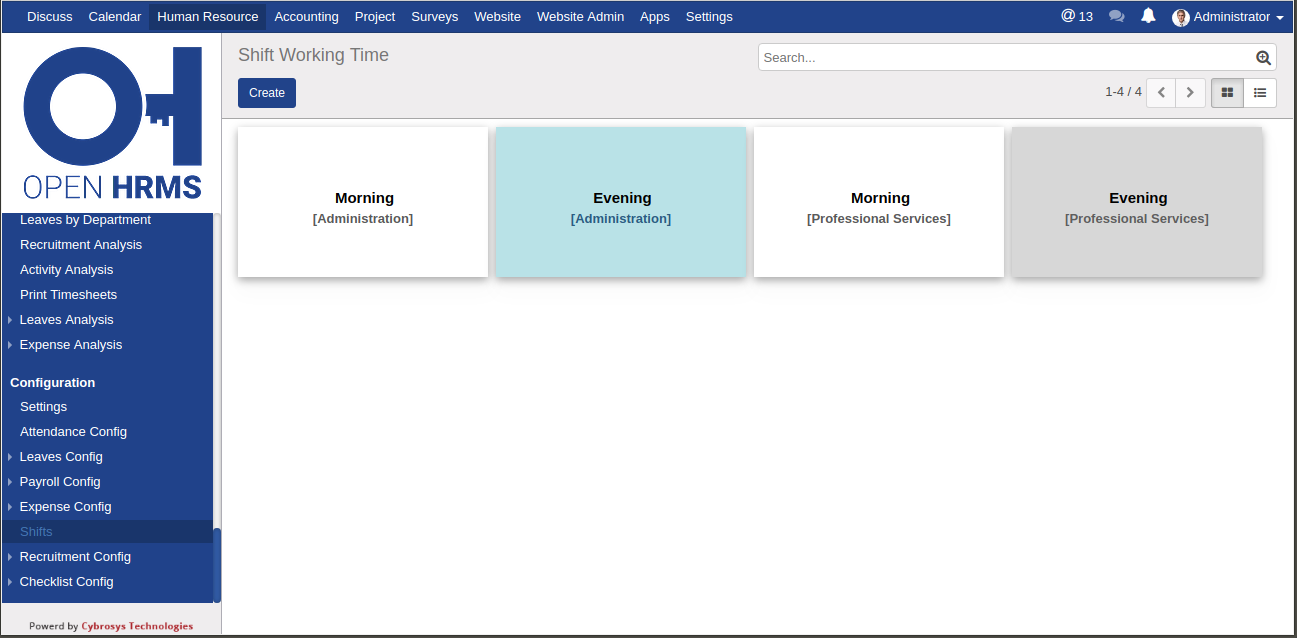
Task: Open Evening Administration shift card
Action: point(621,202)
